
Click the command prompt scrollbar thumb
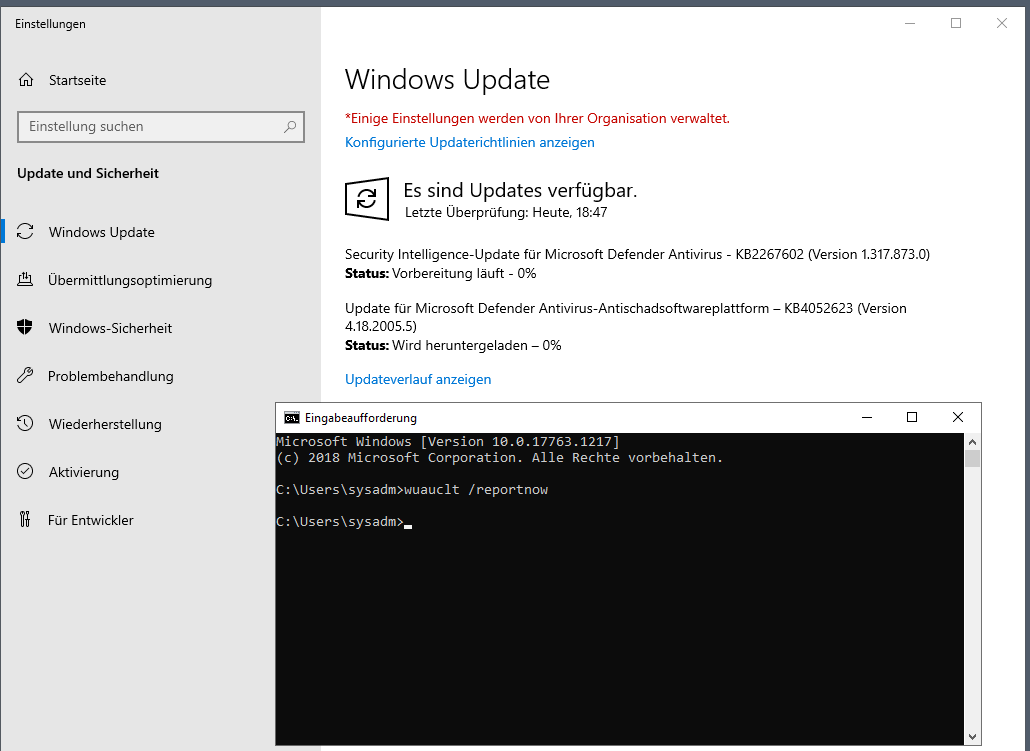[x=973, y=458]
